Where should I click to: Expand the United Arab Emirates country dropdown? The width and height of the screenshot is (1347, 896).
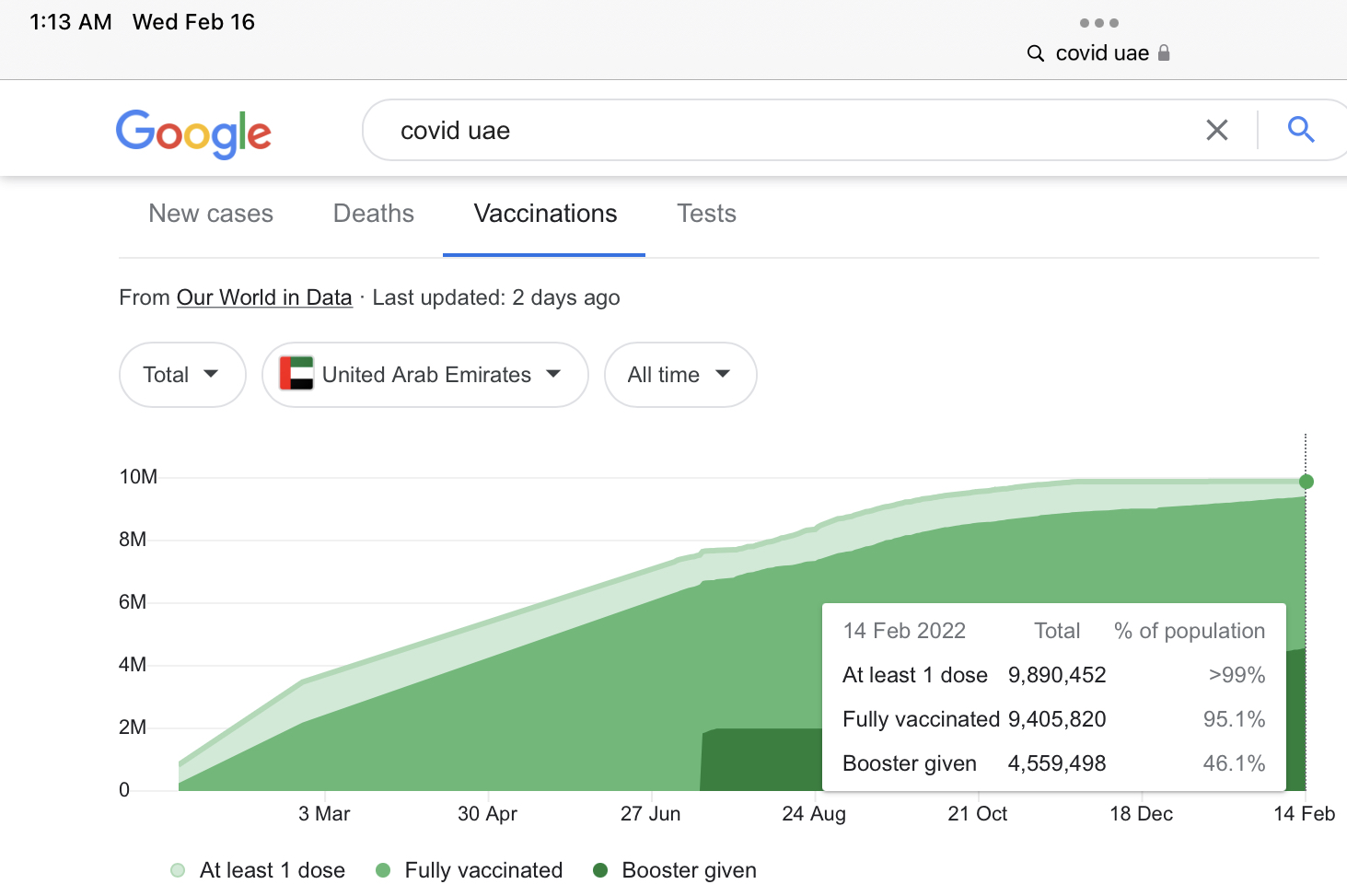(424, 375)
